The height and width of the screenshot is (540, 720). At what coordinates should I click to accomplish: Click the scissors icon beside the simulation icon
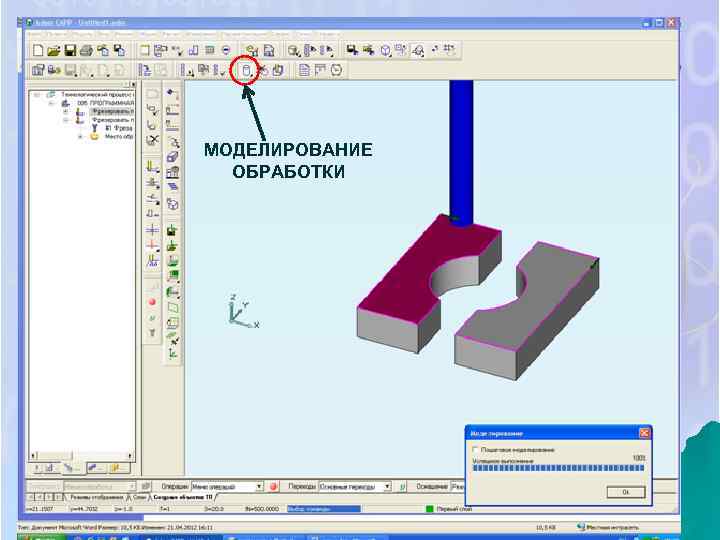(x=264, y=70)
